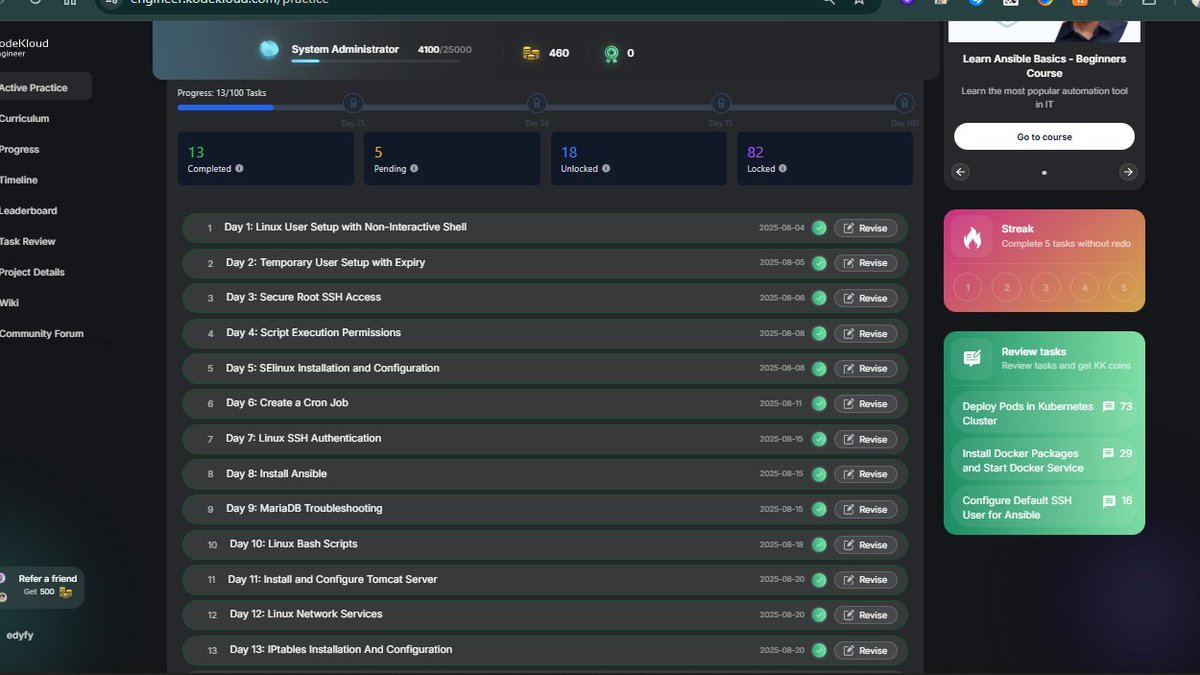Screen dimensions: 1200x675
Task: Click Revise for Day 12 Linux Network Services
Action: [x=865, y=615]
